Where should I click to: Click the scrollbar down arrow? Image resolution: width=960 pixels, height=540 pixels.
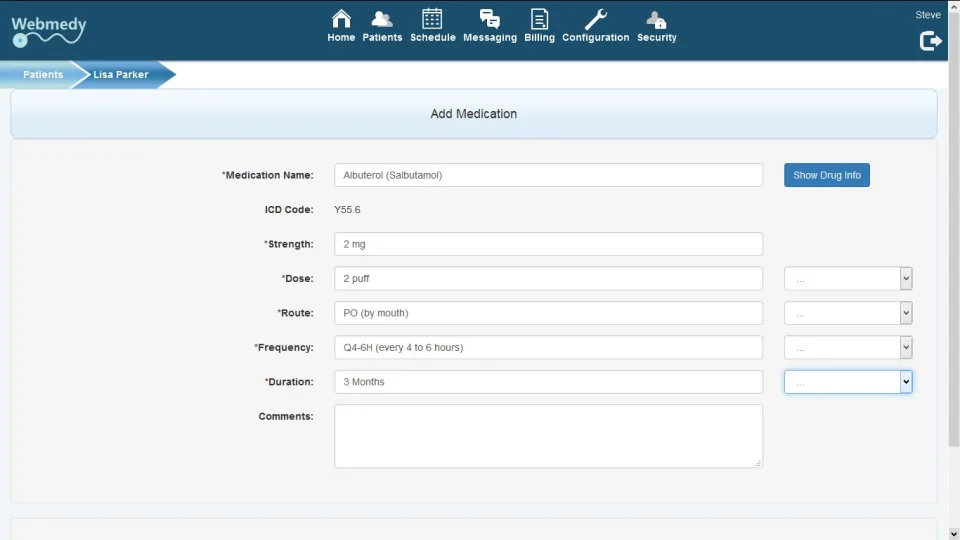(954, 534)
